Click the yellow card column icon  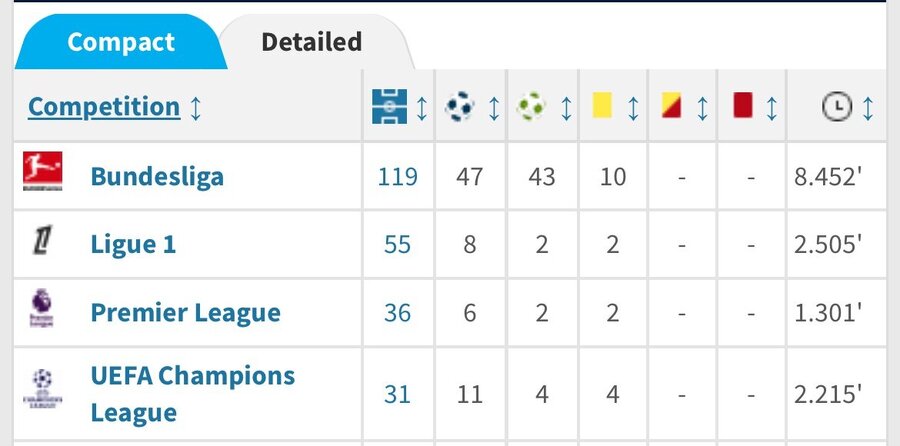tap(602, 106)
